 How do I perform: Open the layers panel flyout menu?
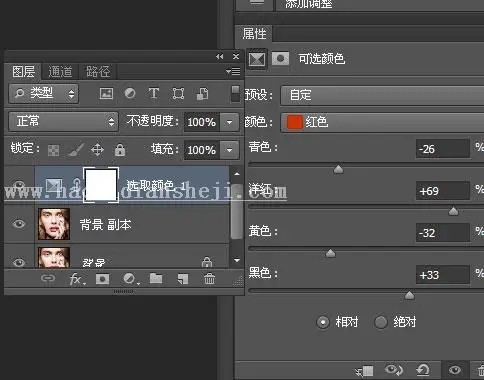[x=233, y=71]
